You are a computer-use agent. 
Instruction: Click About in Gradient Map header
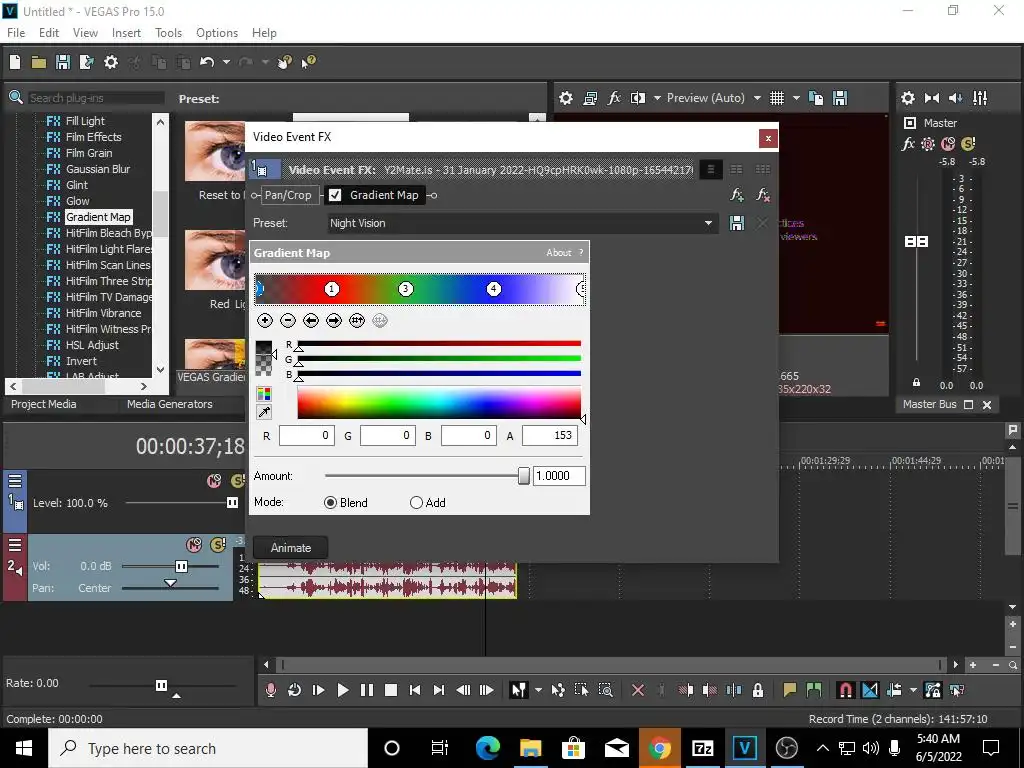pos(558,253)
